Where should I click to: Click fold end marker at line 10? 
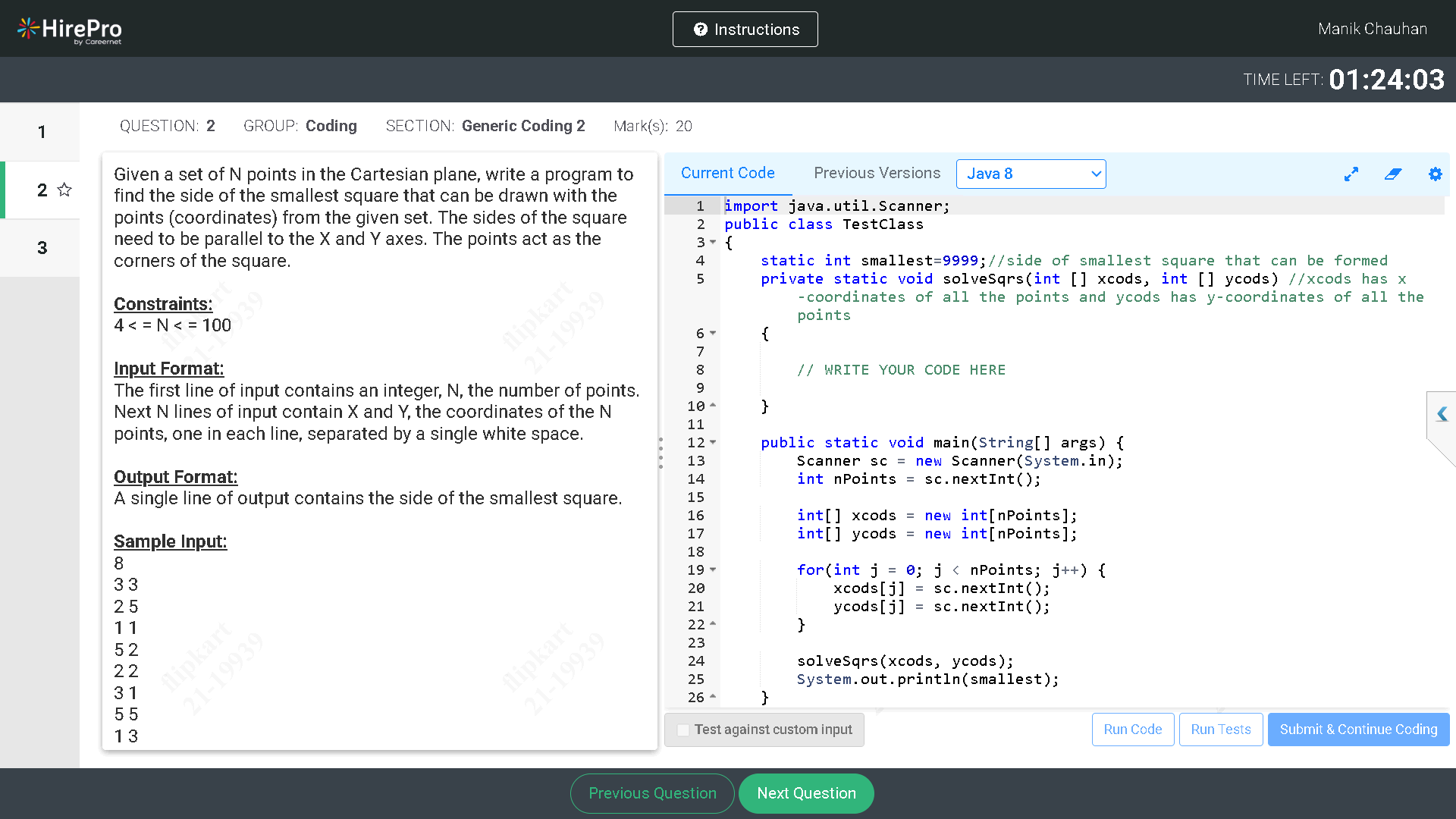coord(713,406)
